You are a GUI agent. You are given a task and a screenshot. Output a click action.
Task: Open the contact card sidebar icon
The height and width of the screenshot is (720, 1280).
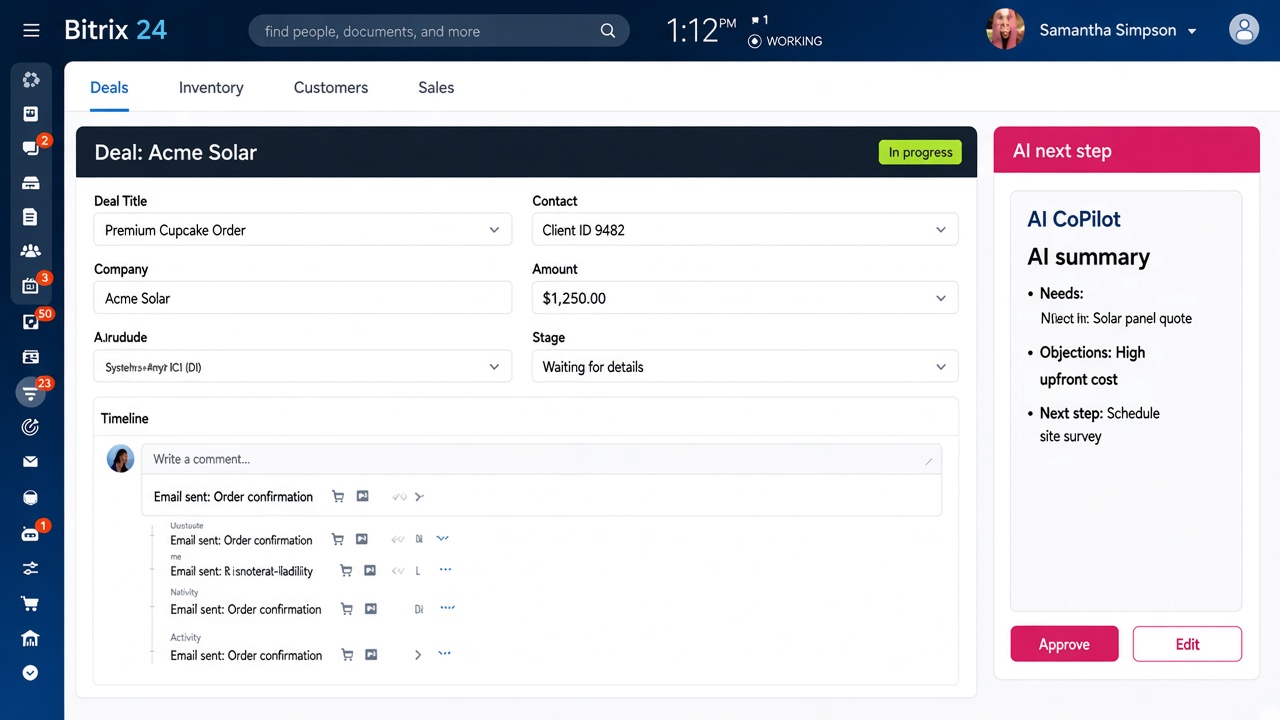click(x=31, y=357)
